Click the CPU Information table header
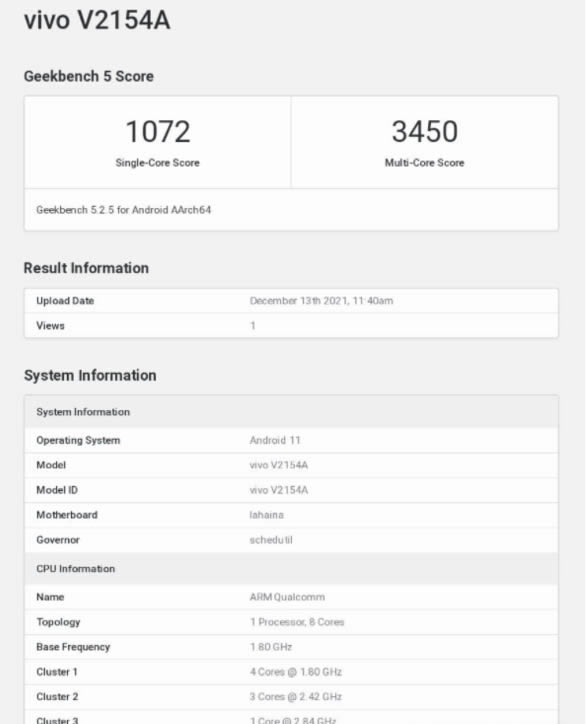The image size is (586, 724). (x=291, y=568)
